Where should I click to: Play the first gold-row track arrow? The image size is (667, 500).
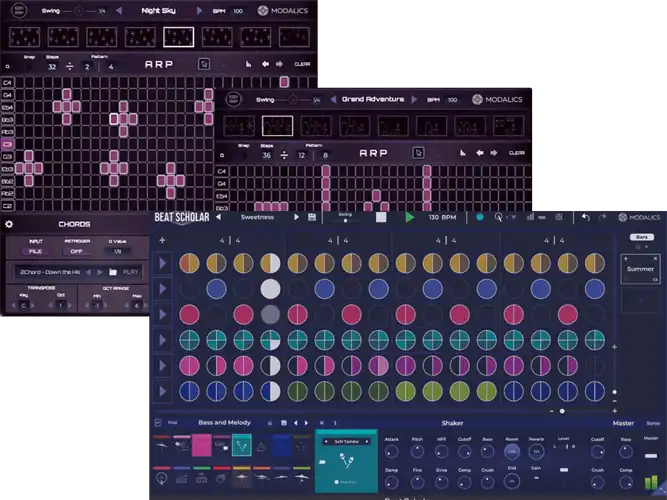tap(162, 264)
